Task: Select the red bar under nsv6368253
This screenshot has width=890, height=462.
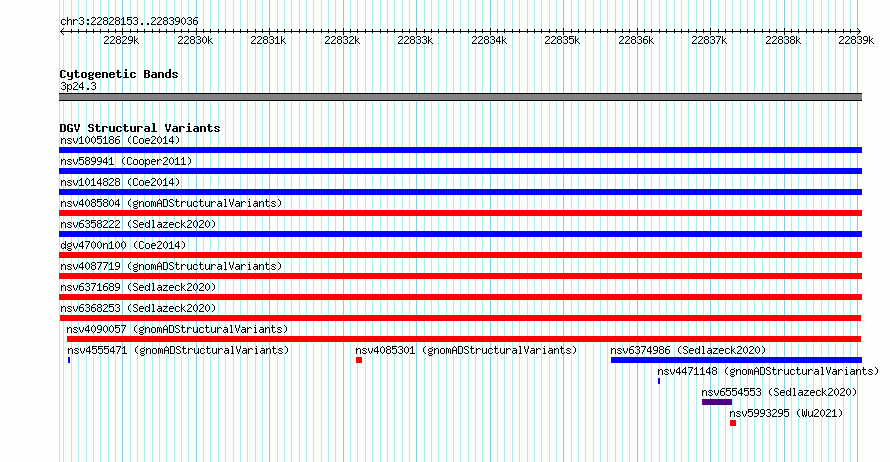Action: click(460, 318)
